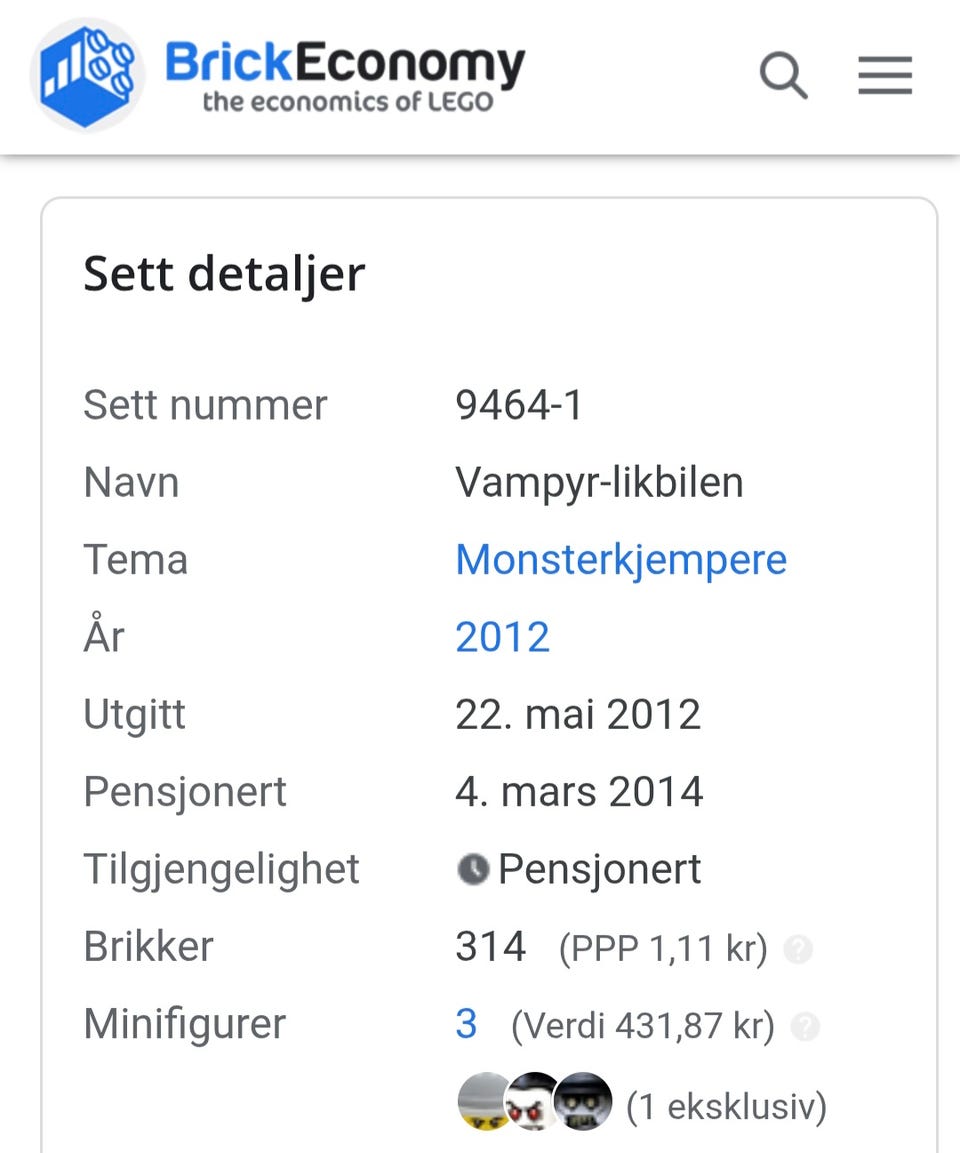Click the tagline the economics of LEGO
The width and height of the screenshot is (960, 1153).
[348, 101]
